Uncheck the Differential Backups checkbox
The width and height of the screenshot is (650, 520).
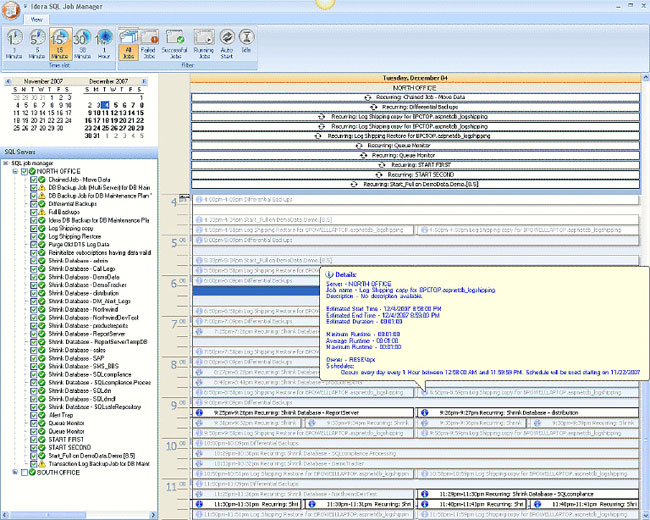point(34,204)
